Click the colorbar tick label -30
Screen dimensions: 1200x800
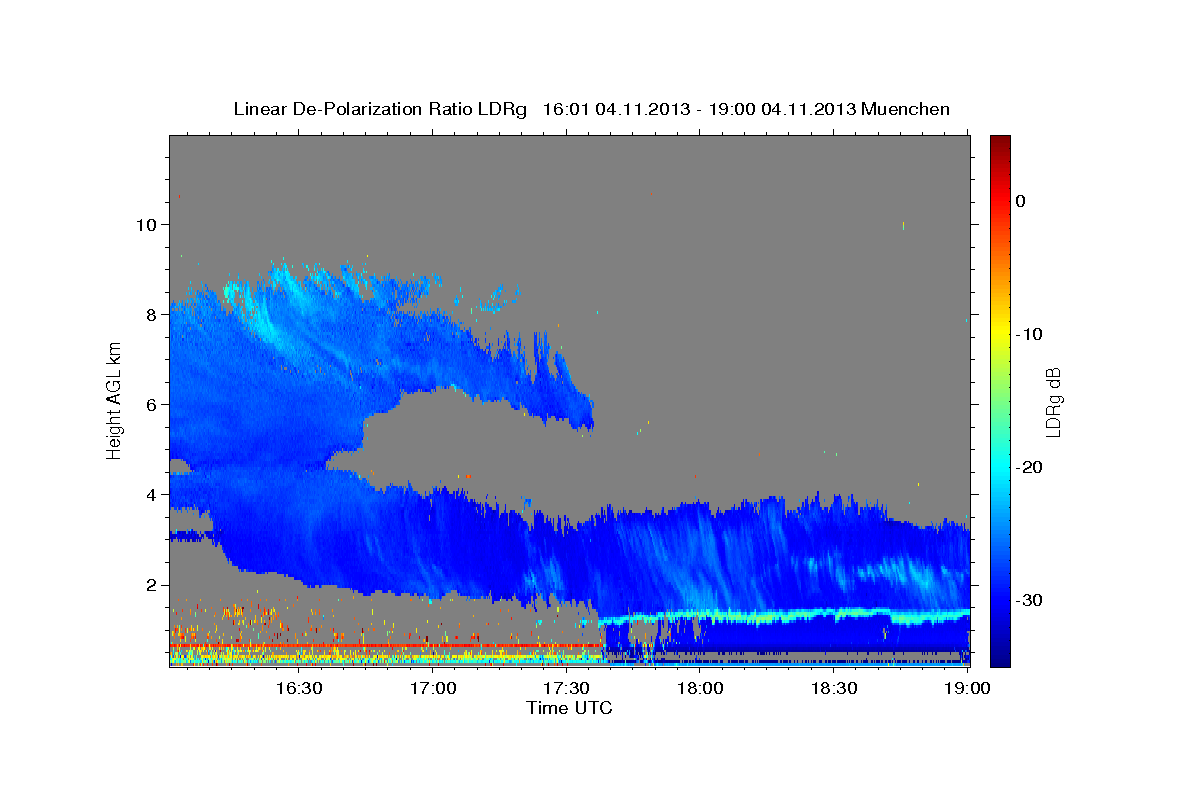1028,600
